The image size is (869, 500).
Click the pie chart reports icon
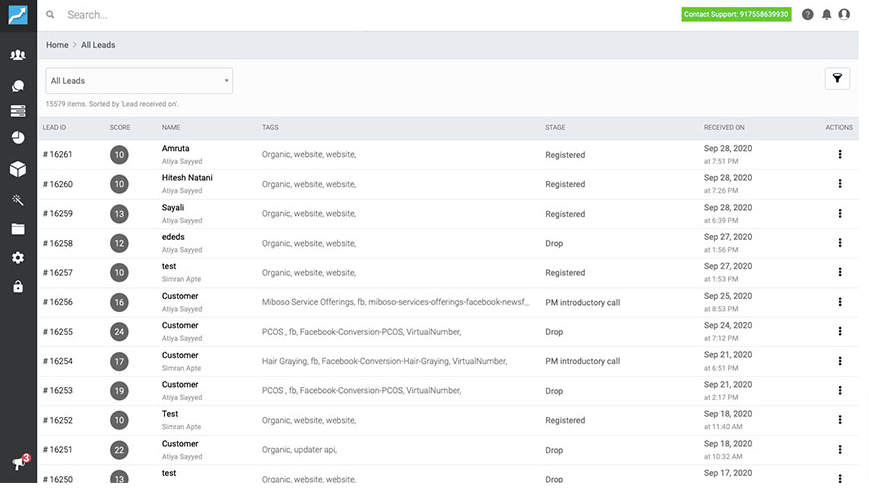18,138
